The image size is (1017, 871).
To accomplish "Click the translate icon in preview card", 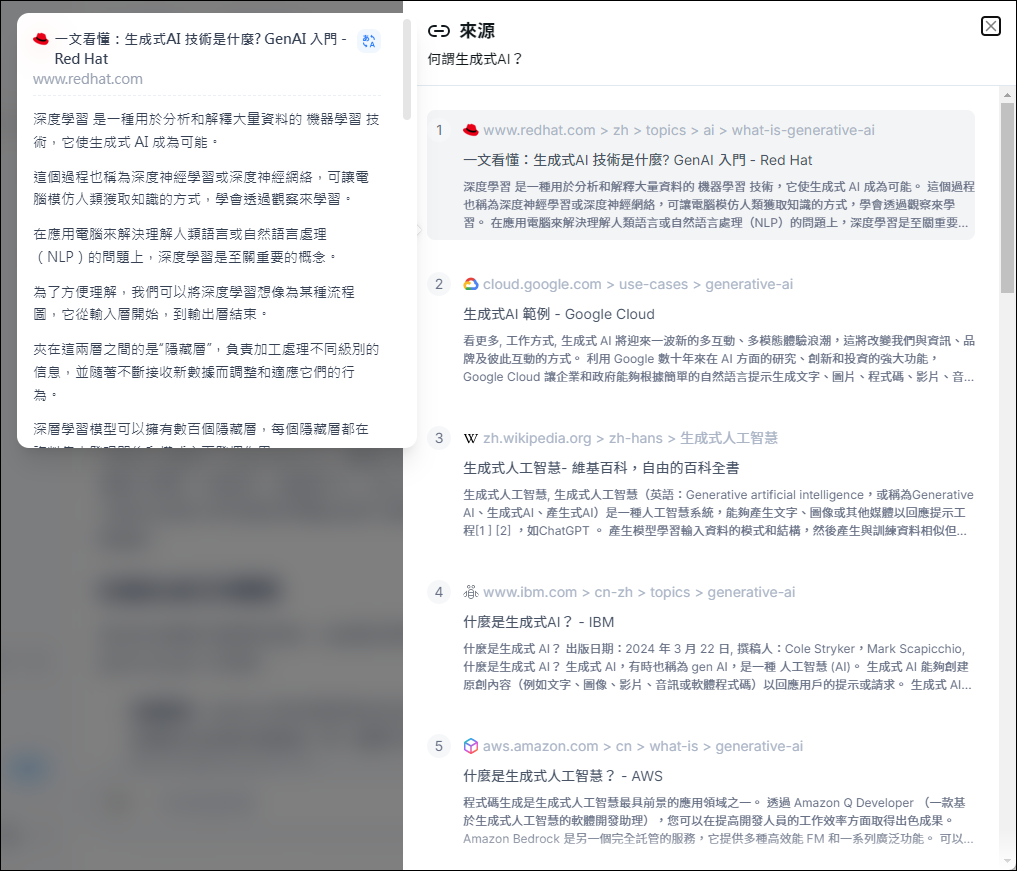I will click(369, 41).
